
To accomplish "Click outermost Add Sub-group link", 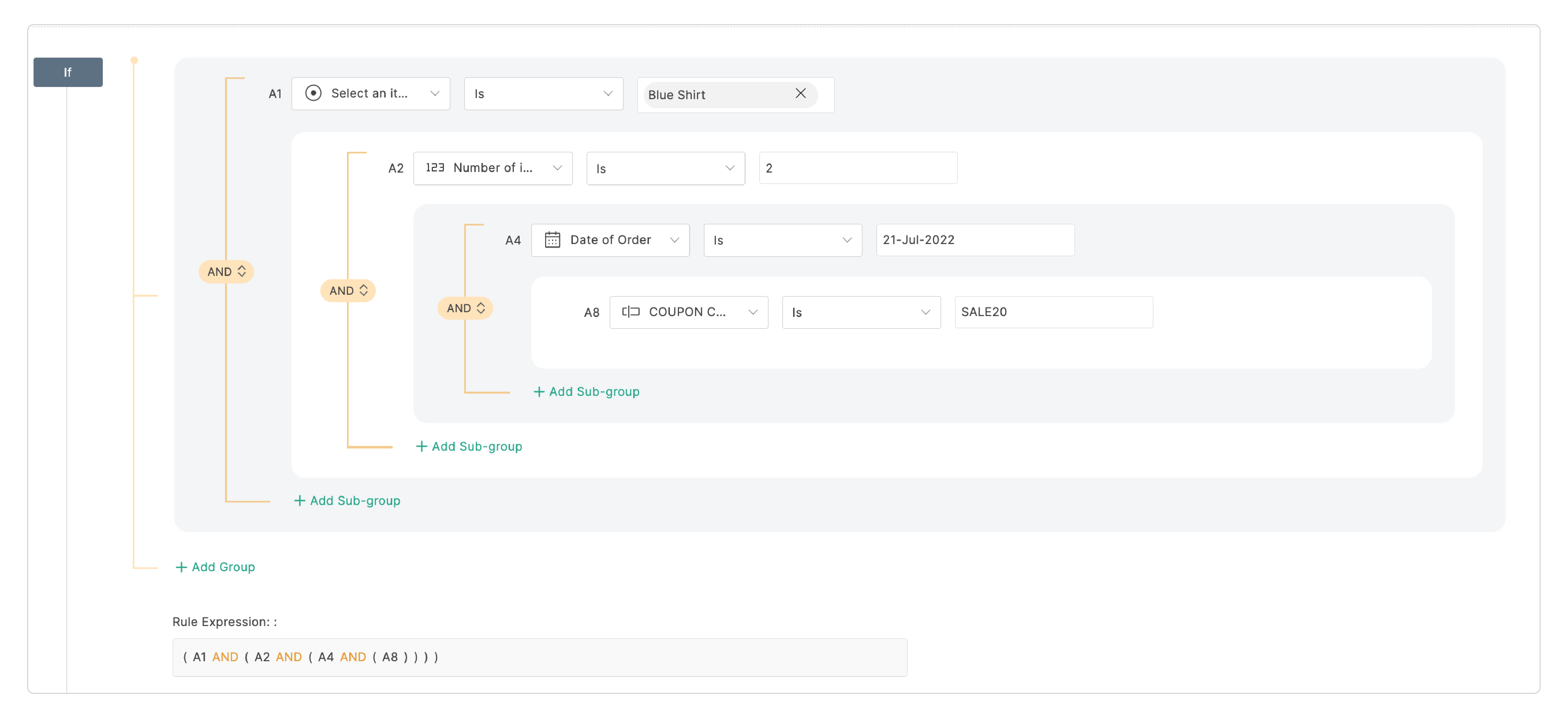I will coord(348,501).
